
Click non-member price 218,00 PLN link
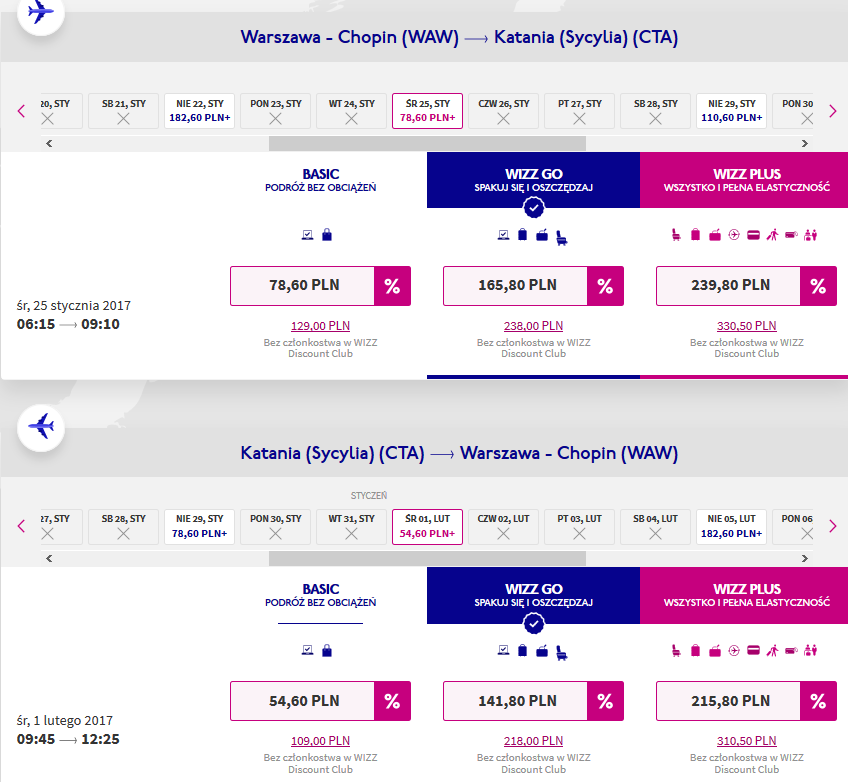(533, 741)
